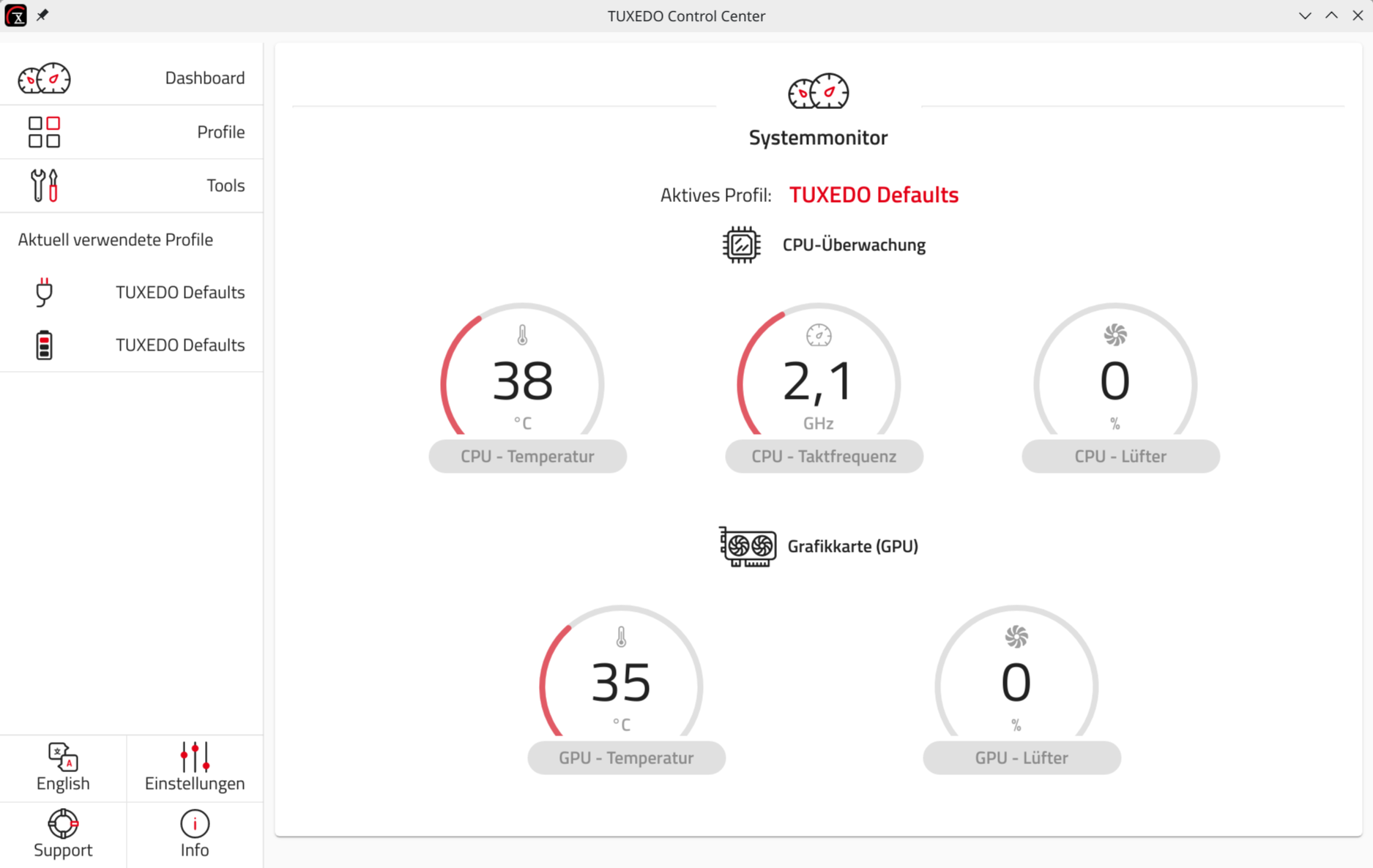Viewport: 1373px width, 868px height.
Task: Click the GPU fan gauge value 0
Action: click(1016, 683)
